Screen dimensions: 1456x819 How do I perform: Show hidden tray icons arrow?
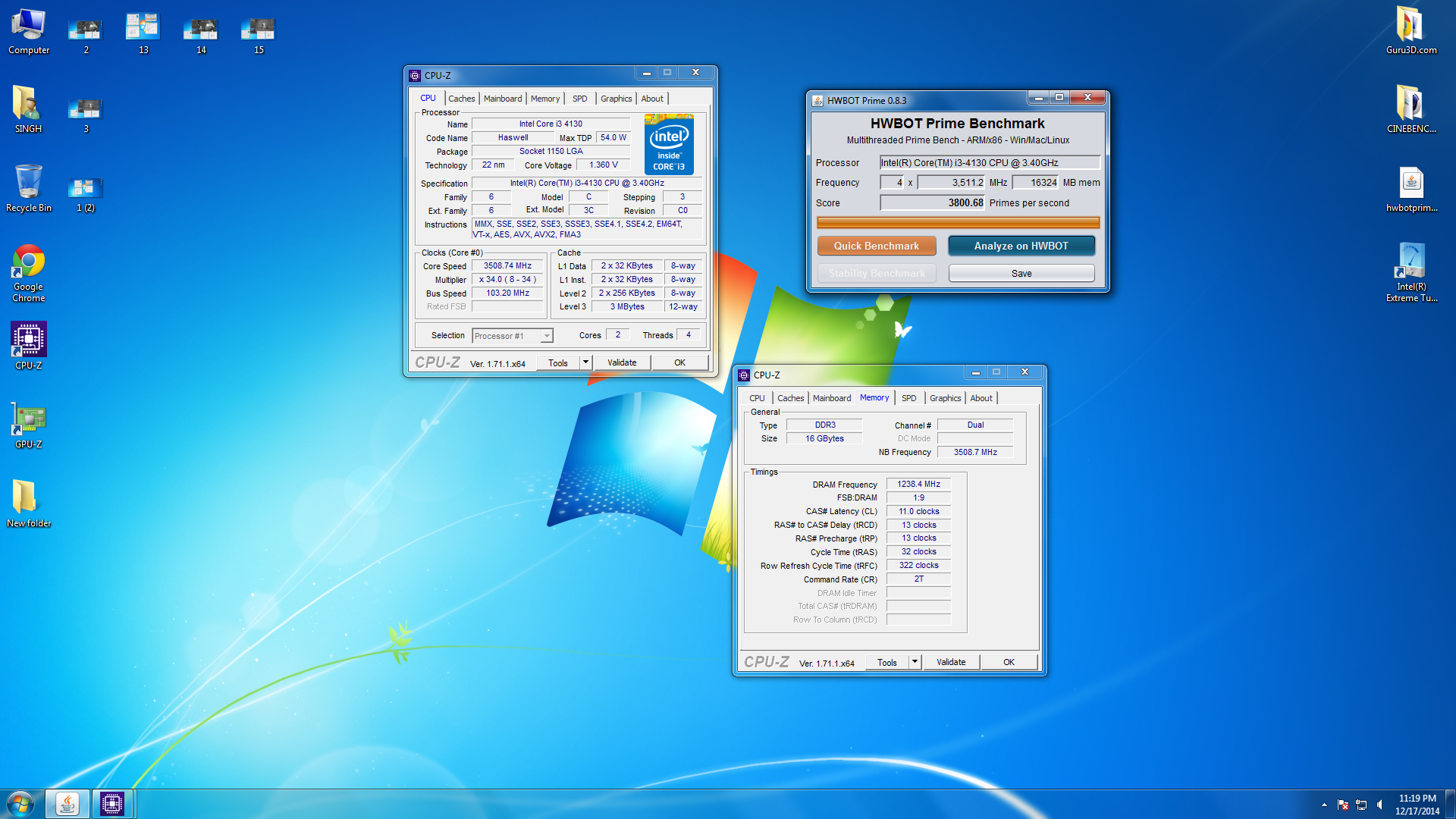click(x=1324, y=805)
